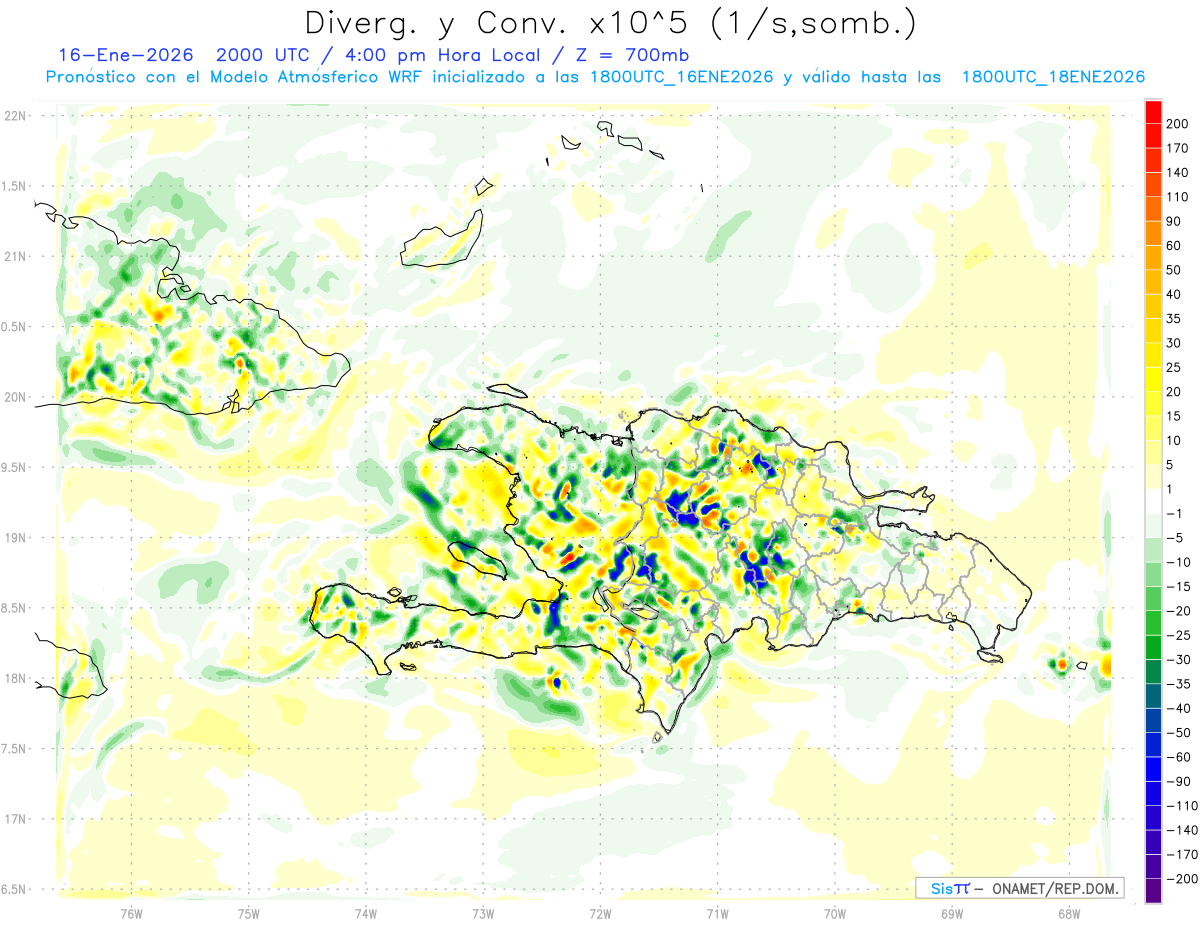Click the blue swatch between -60 and -90
This screenshot has width=1200, height=927.
[1153, 769]
